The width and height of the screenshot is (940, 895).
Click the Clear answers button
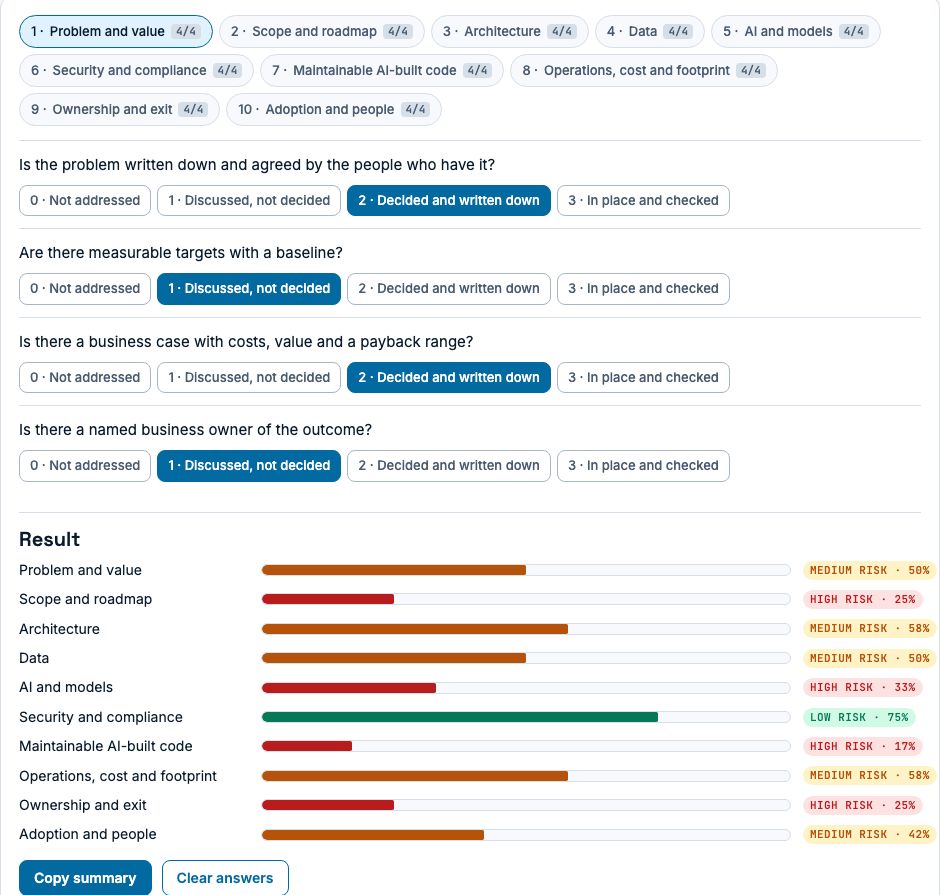pos(225,878)
